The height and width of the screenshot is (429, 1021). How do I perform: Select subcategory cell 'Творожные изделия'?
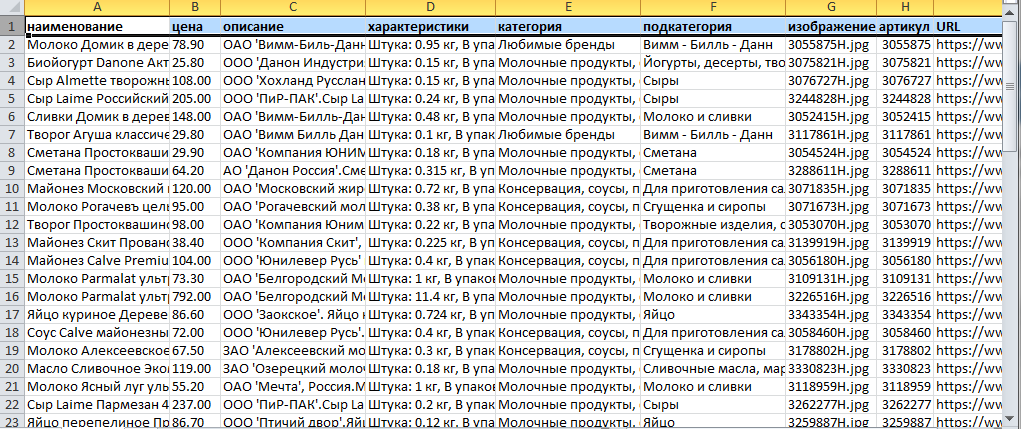tap(713, 225)
